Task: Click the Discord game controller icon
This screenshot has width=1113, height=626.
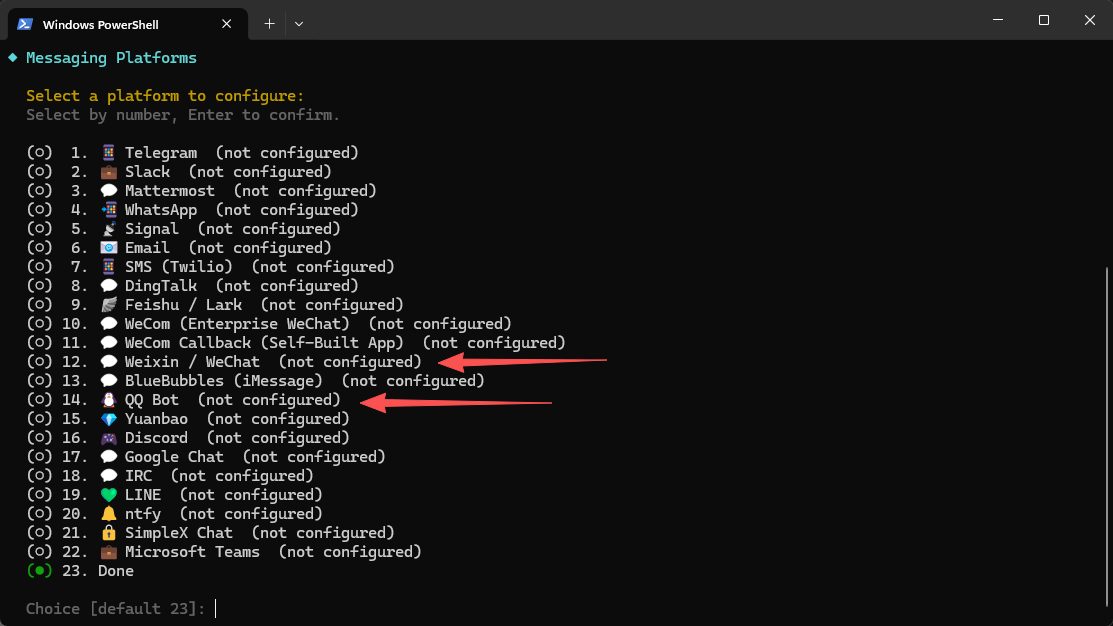Action: coord(109,438)
